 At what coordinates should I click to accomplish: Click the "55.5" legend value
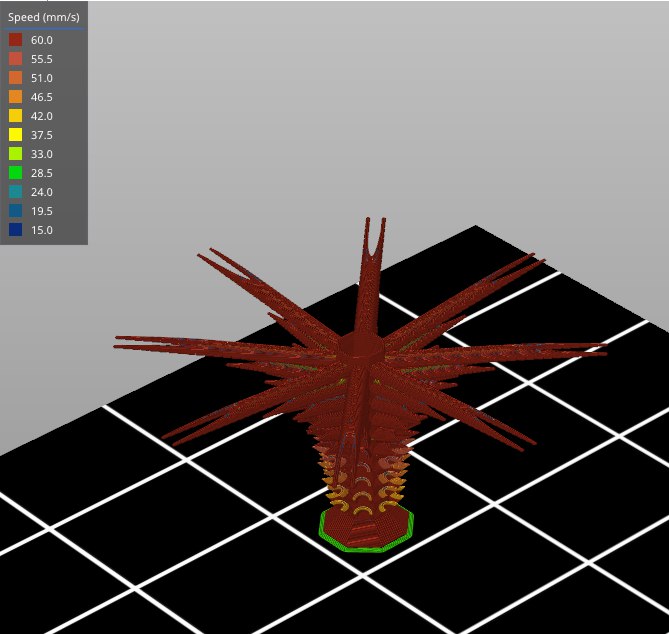(42, 59)
